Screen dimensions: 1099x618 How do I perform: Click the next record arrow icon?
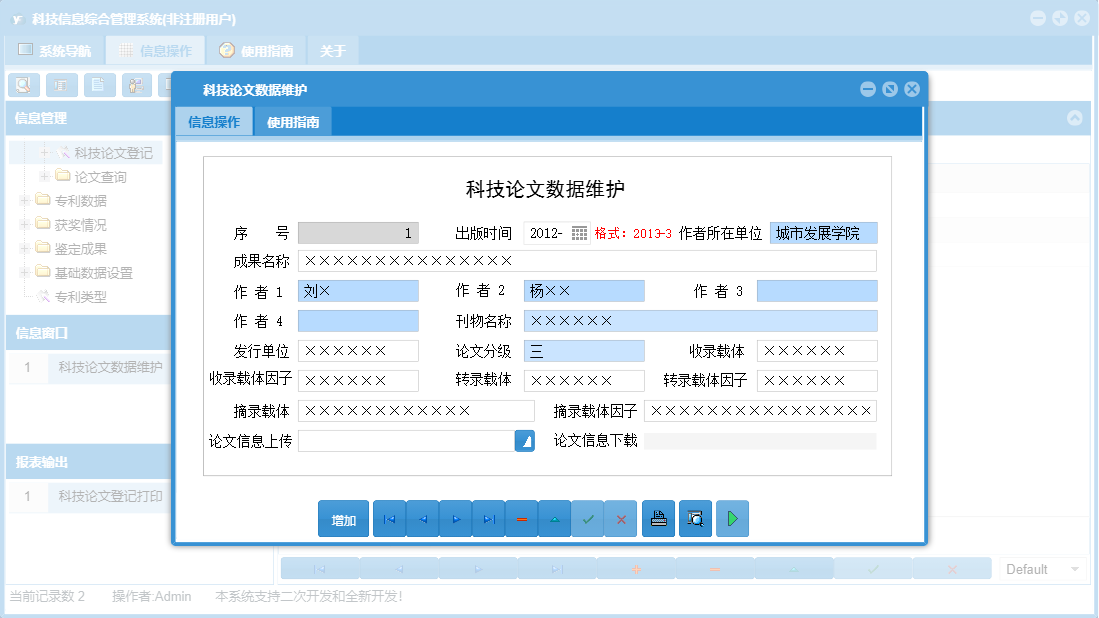pos(456,518)
